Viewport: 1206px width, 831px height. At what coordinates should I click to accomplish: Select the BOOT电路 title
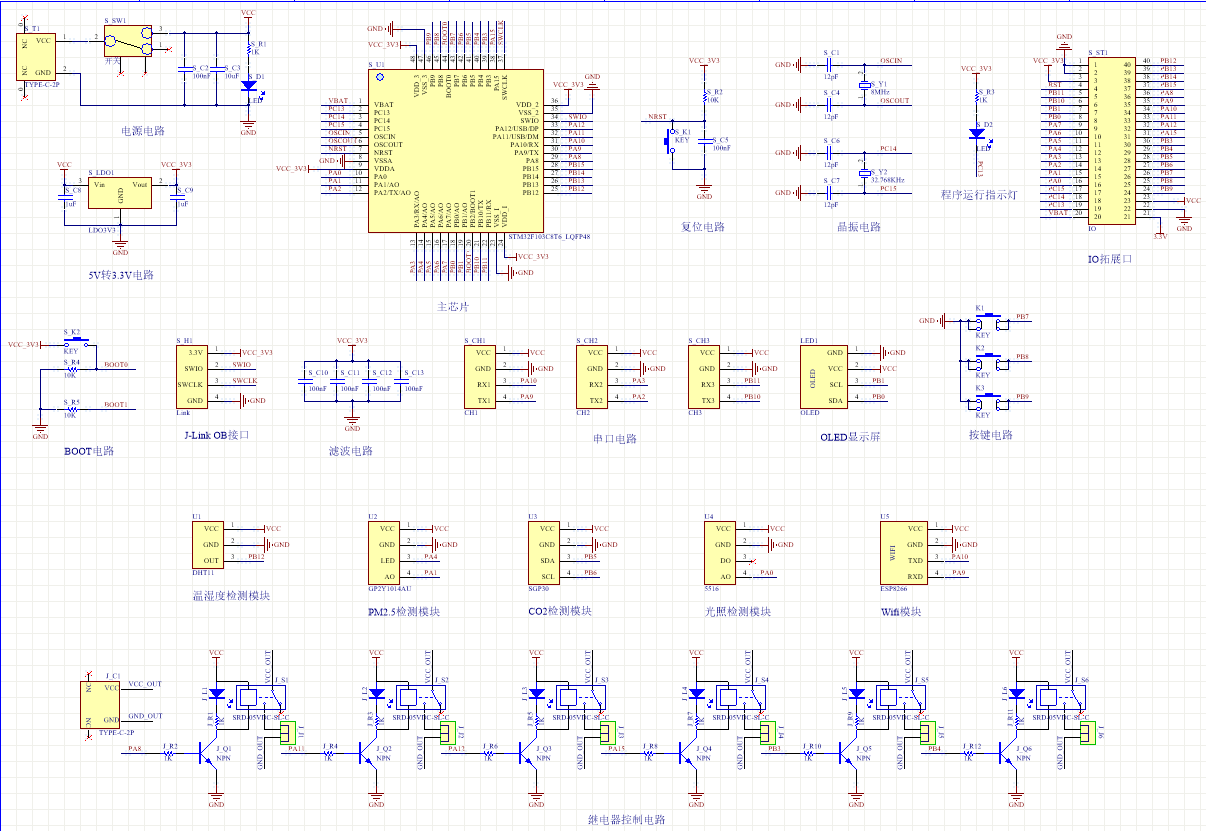[x=89, y=451]
